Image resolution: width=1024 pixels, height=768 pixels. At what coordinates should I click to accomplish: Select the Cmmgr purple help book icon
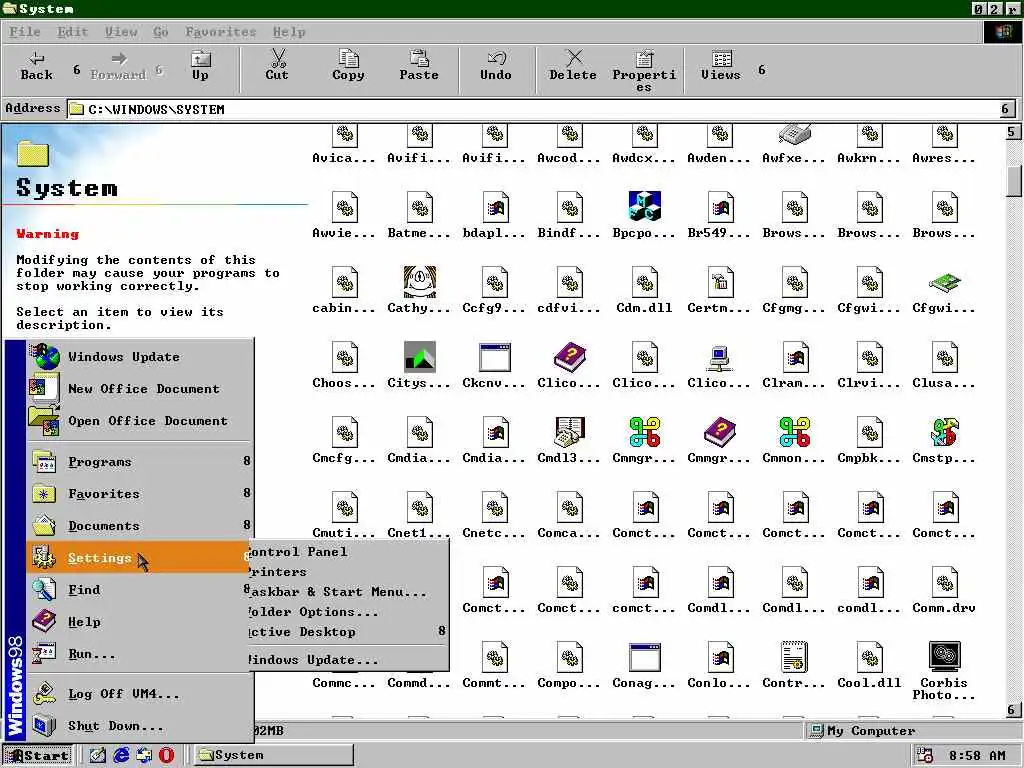[x=720, y=432]
